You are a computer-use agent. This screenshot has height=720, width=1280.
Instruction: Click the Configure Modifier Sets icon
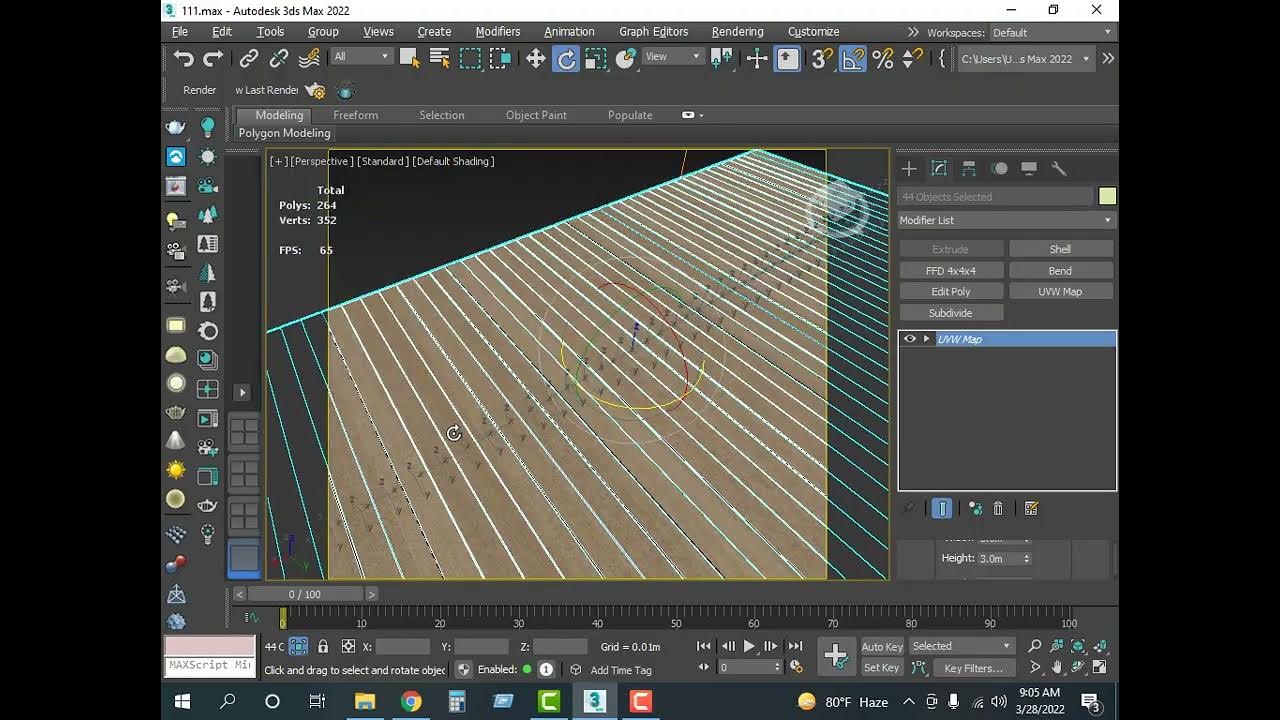point(1031,509)
